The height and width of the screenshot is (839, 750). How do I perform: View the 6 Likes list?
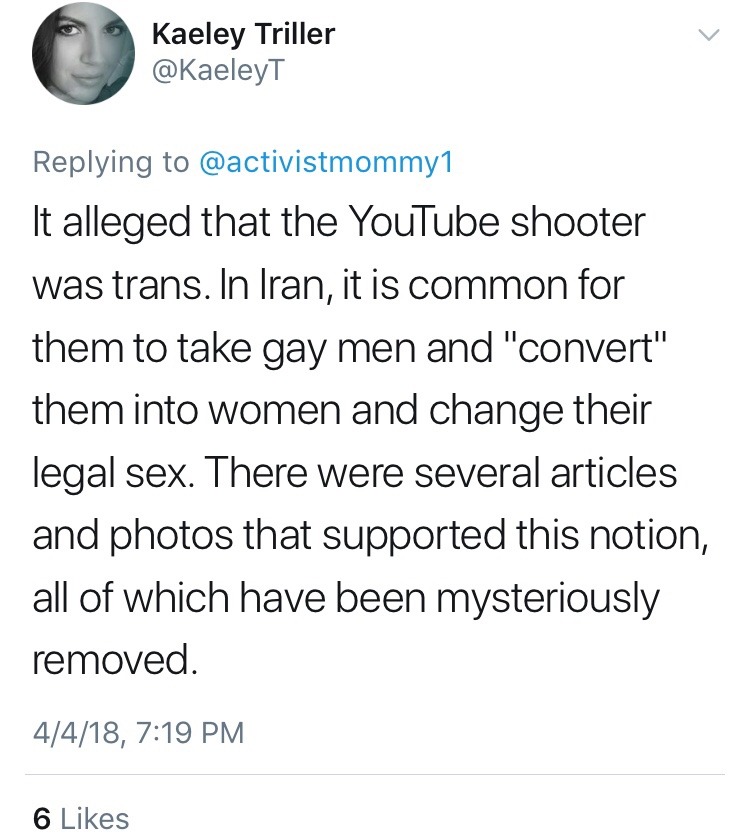pos(82,818)
